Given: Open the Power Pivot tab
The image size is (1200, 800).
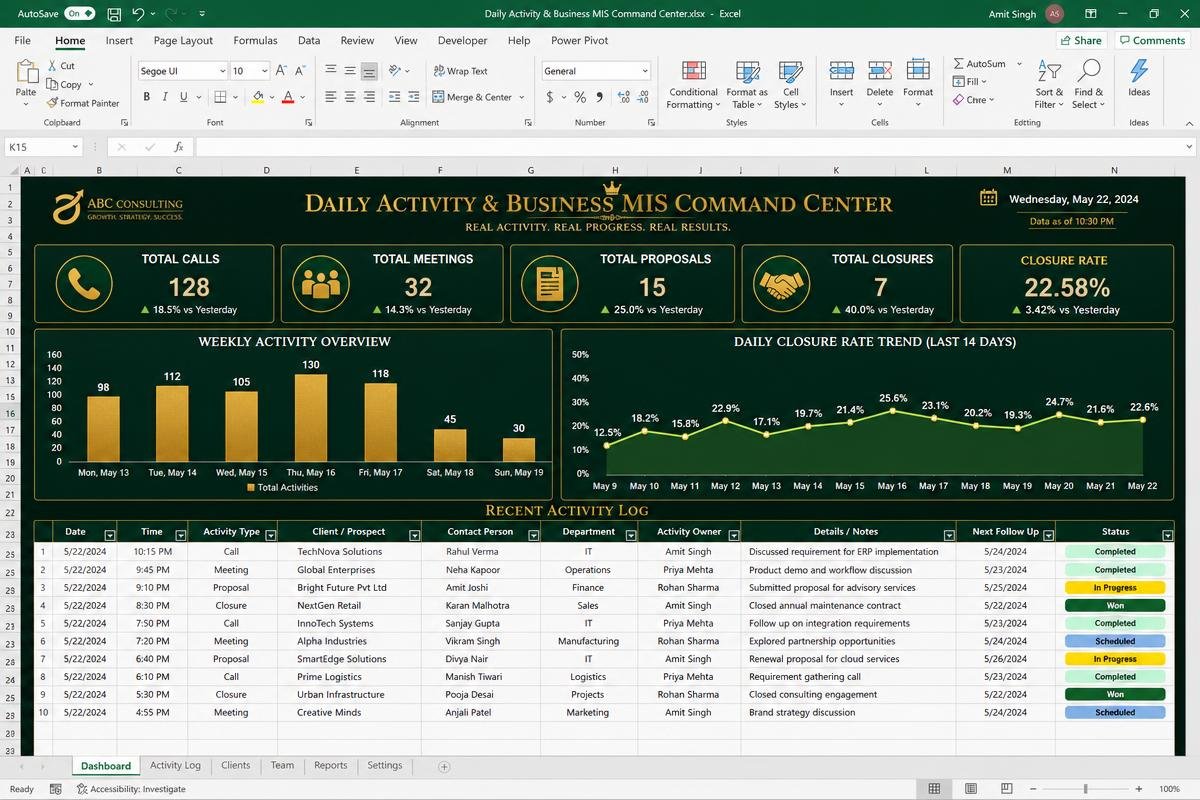Looking at the screenshot, I should (x=580, y=41).
